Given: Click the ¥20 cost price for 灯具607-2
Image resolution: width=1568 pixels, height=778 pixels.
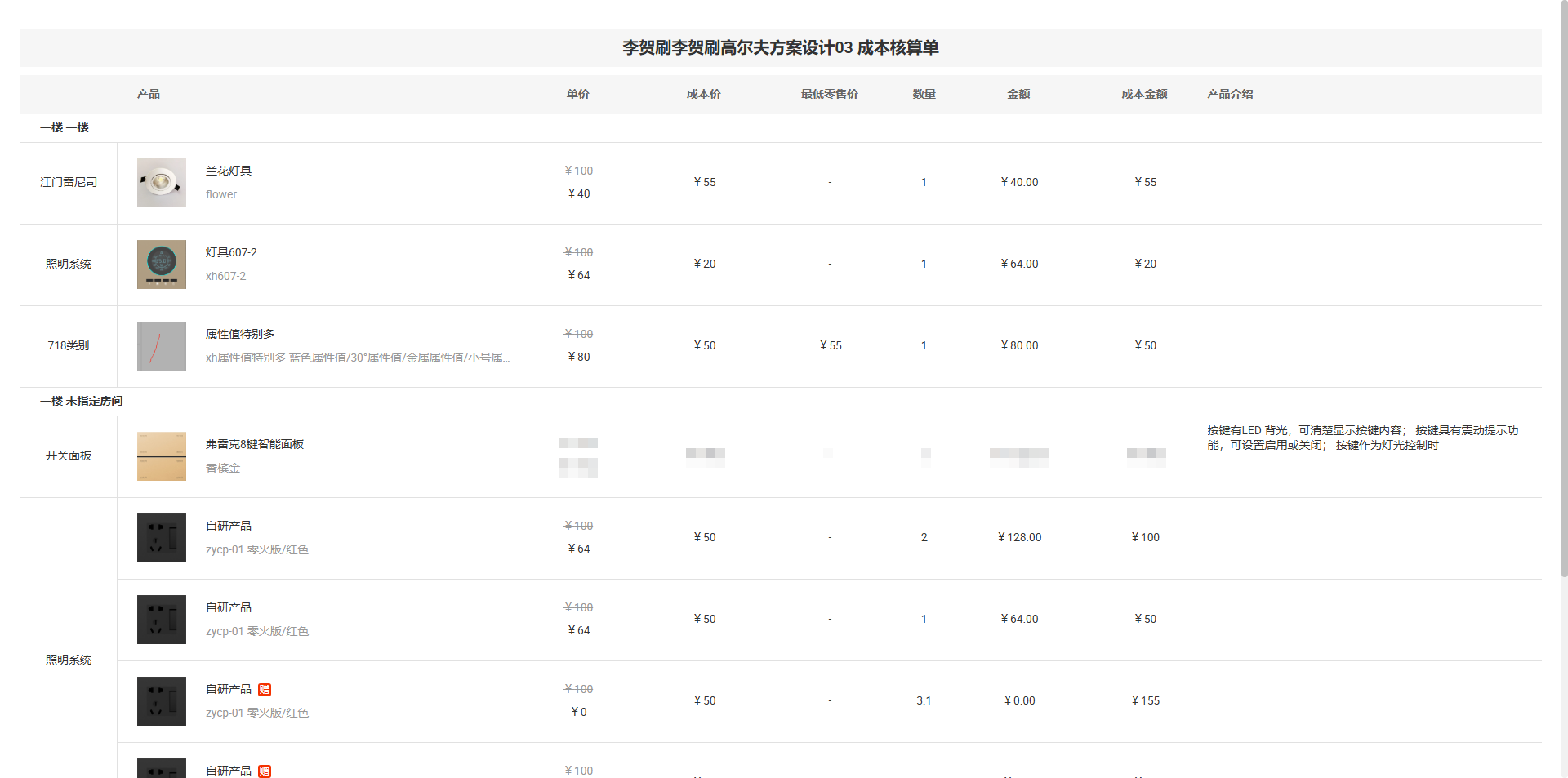Looking at the screenshot, I should tap(704, 264).
